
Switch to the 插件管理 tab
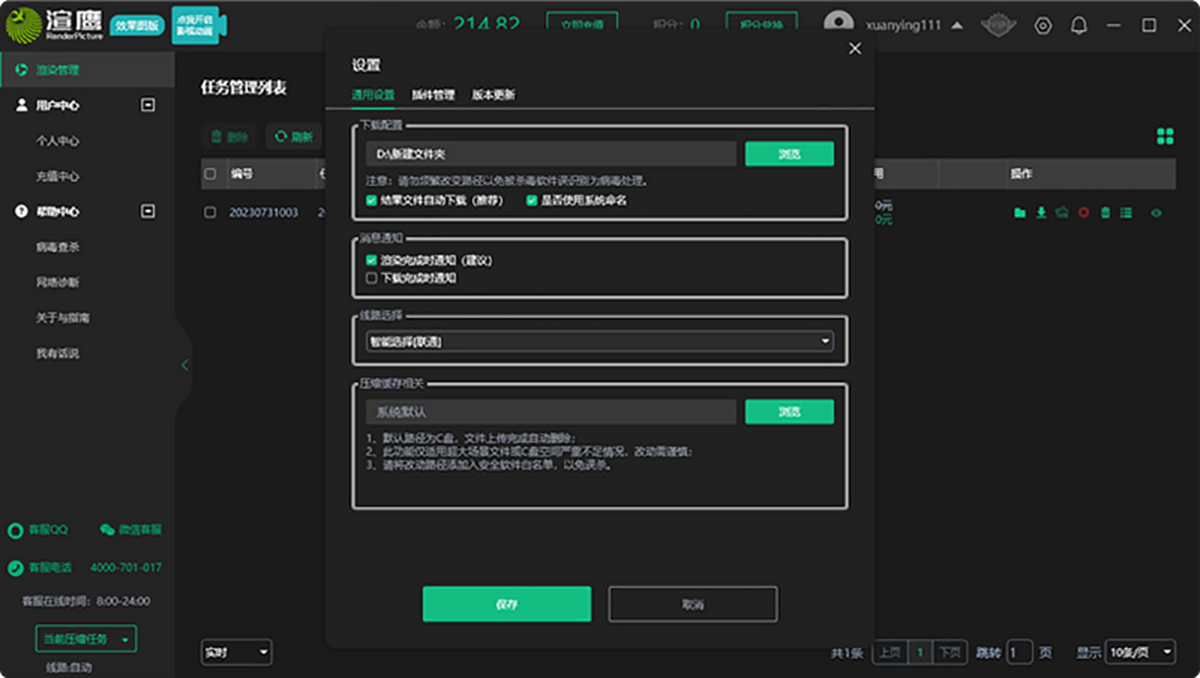[433, 95]
